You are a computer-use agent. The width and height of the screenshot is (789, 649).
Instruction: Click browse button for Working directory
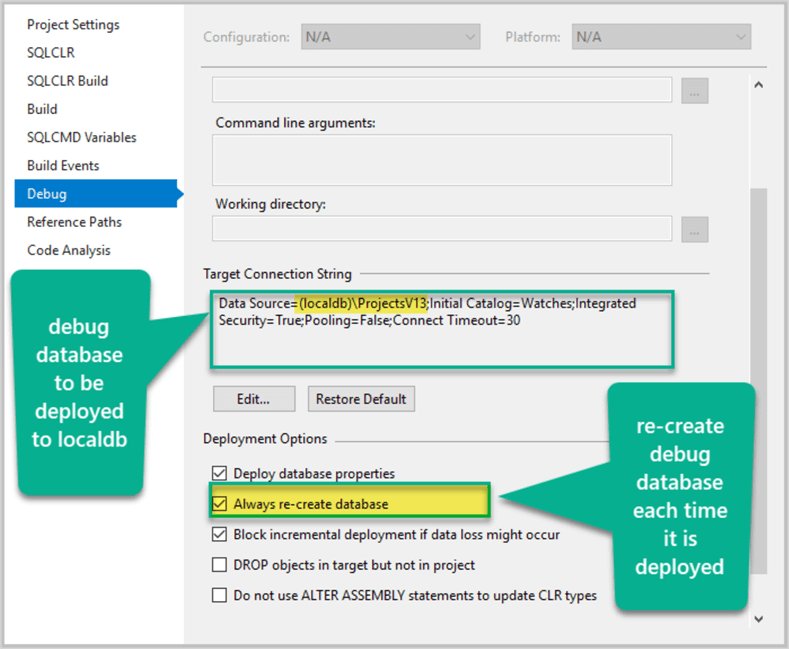click(694, 229)
